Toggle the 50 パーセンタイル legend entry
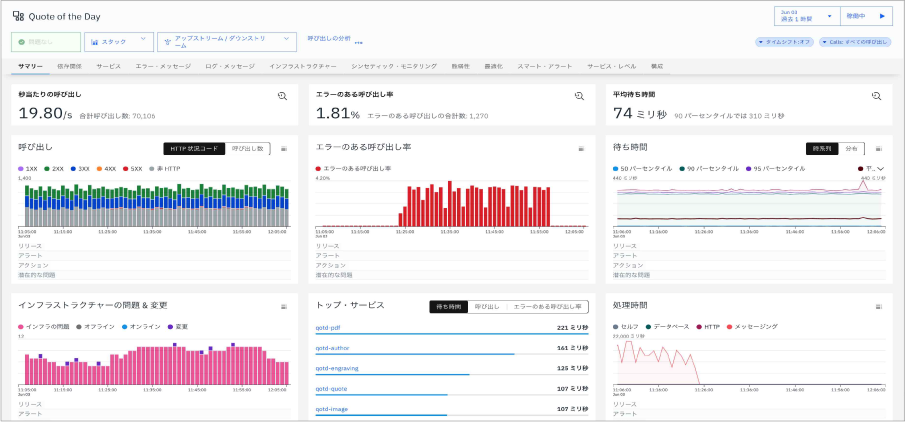Viewport: 905px width, 422px height. coord(642,169)
